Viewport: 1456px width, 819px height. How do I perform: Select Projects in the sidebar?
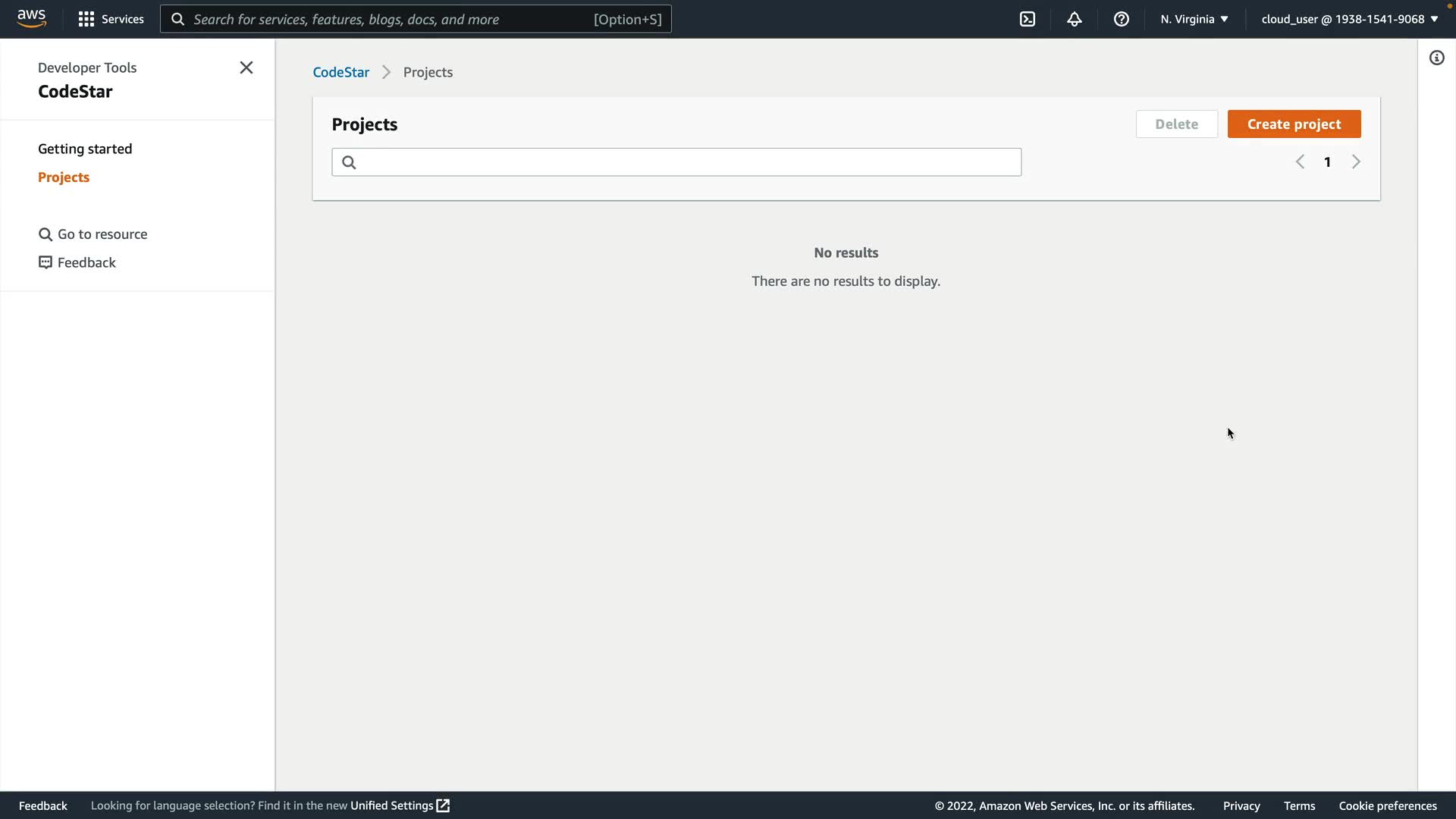[x=64, y=177]
